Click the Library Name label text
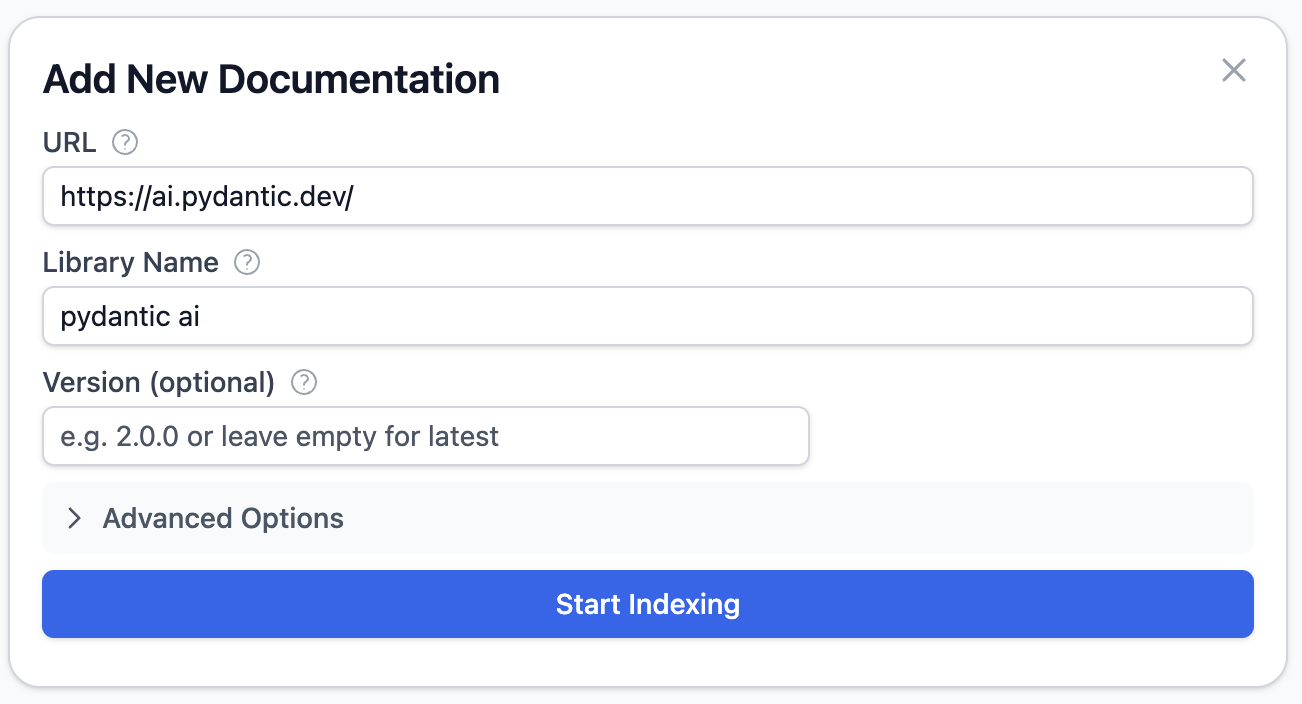This screenshot has height=704, width=1302. pos(130,263)
